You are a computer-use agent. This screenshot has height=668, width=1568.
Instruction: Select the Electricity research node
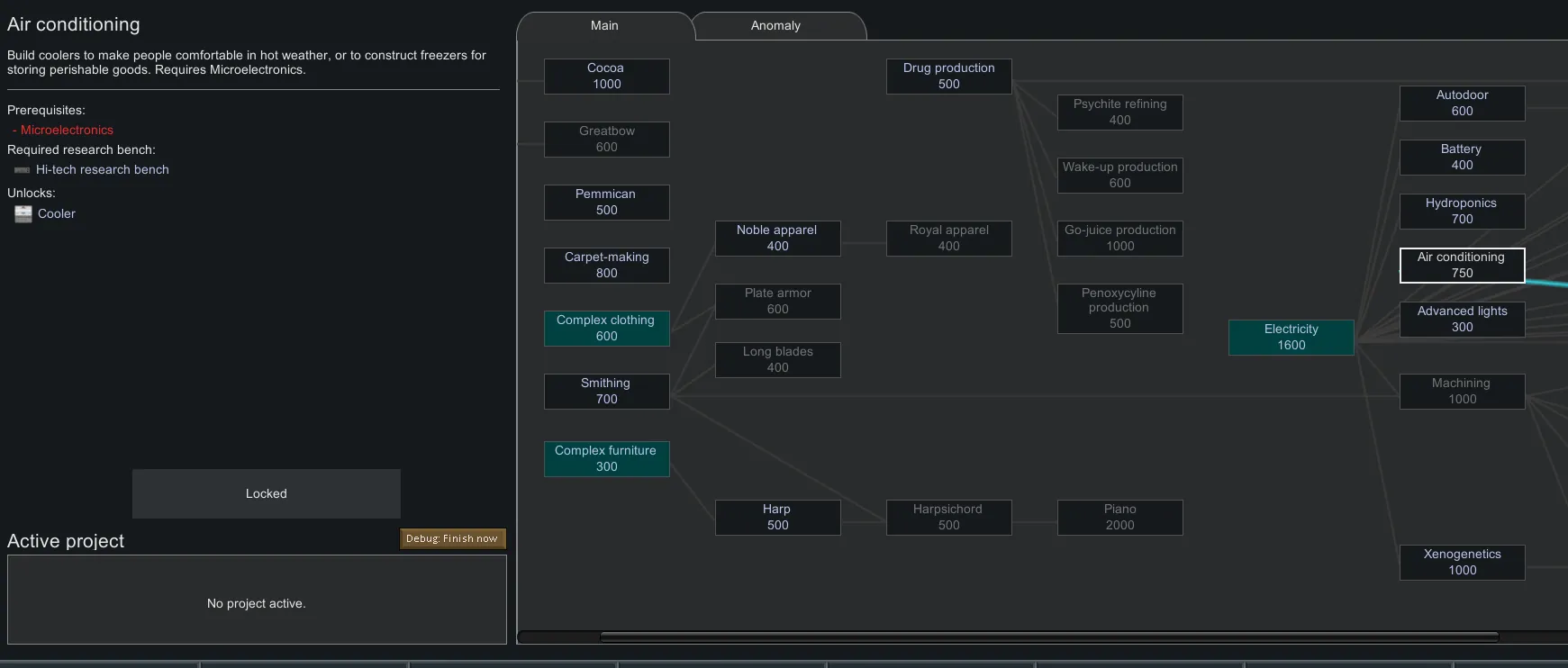click(x=1291, y=338)
